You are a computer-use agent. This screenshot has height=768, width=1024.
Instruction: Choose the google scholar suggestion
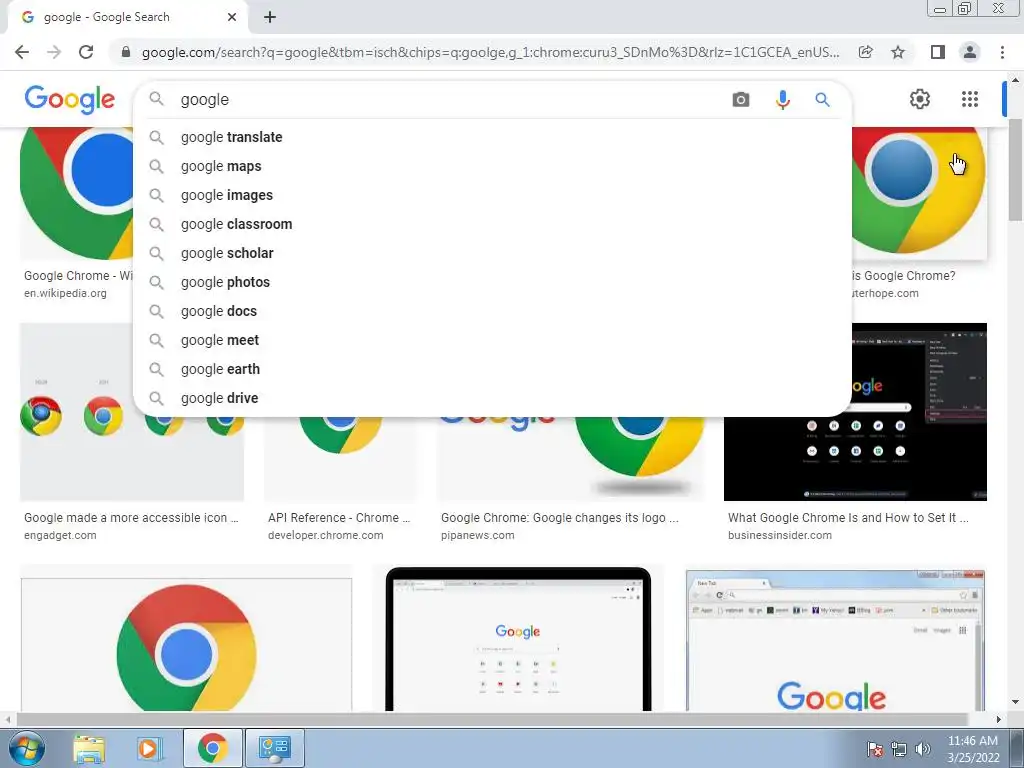pyautogui.click(x=492, y=253)
